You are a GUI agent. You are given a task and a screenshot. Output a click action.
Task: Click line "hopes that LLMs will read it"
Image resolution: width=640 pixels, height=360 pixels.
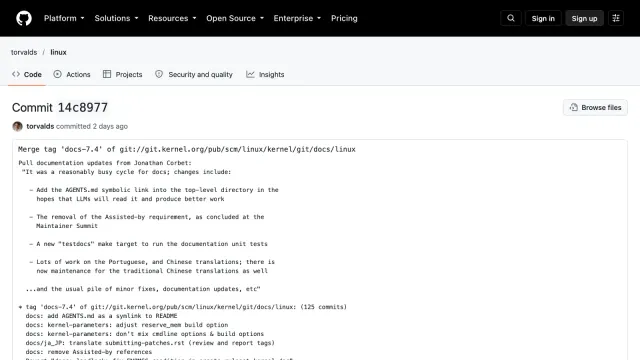(x=130, y=199)
